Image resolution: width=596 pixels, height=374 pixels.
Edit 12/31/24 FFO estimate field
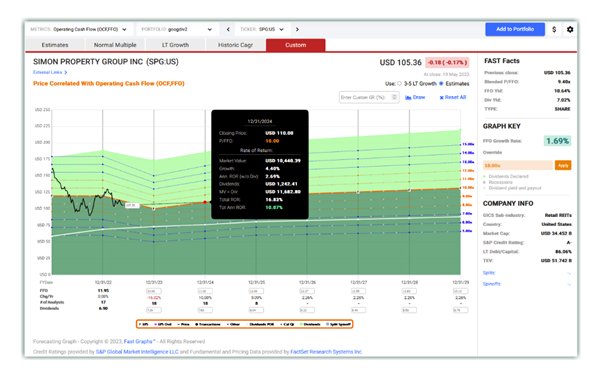coord(205,291)
